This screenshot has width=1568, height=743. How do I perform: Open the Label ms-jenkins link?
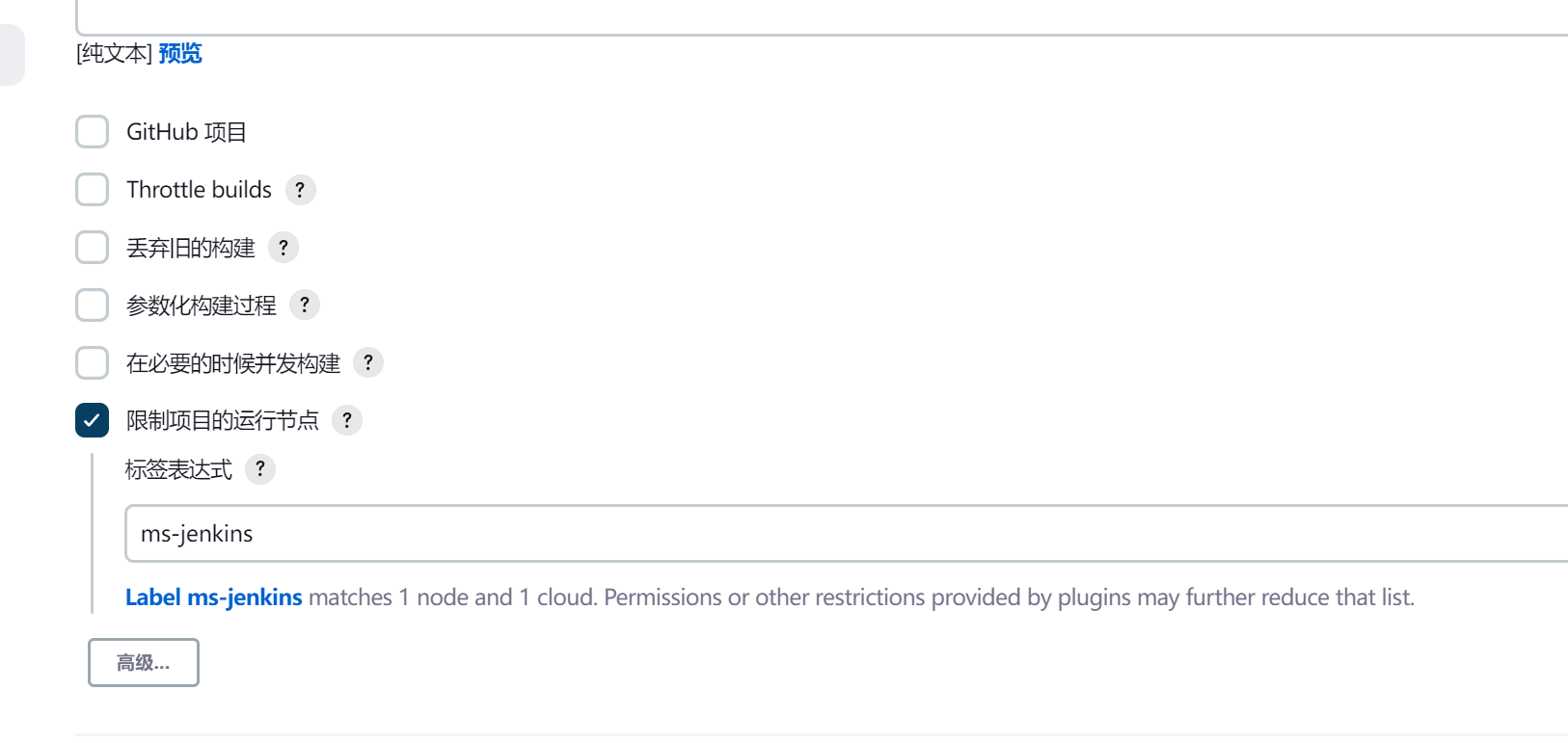214,597
